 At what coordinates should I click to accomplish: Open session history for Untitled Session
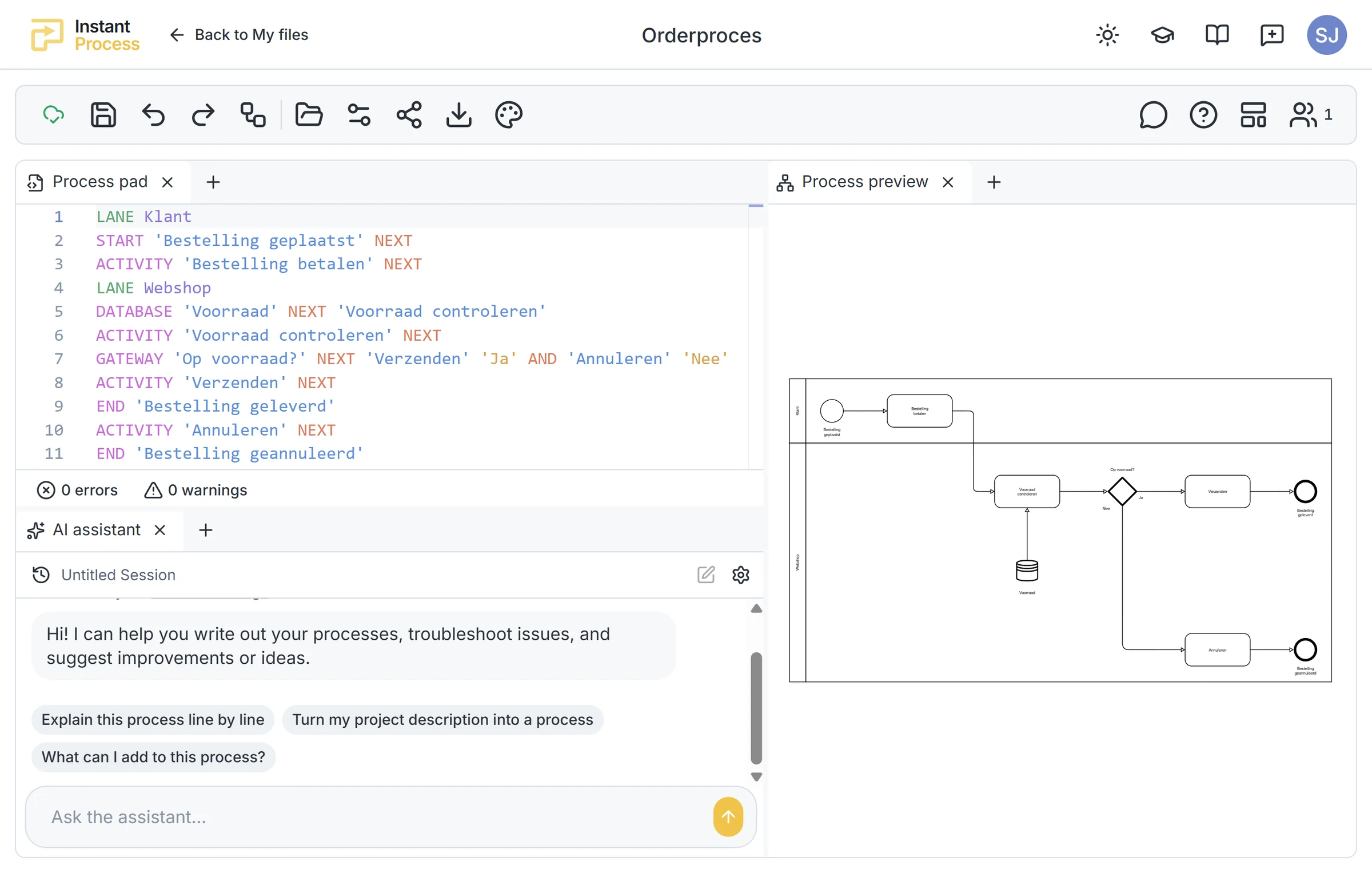pyautogui.click(x=41, y=575)
